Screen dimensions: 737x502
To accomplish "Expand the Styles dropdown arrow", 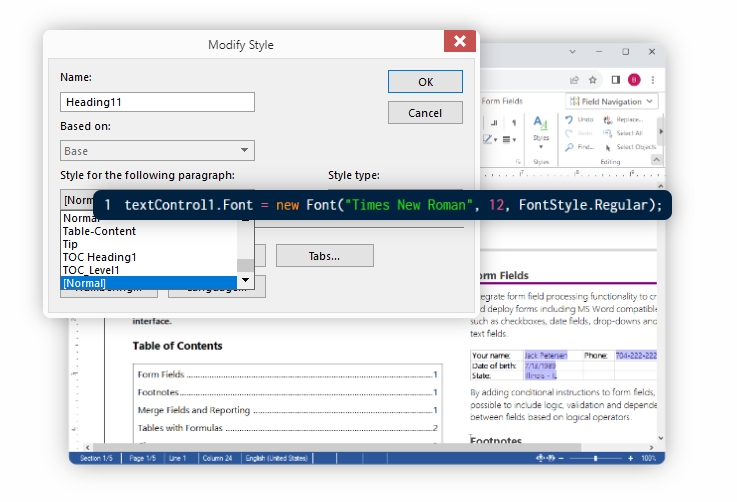I will pyautogui.click(x=541, y=147).
